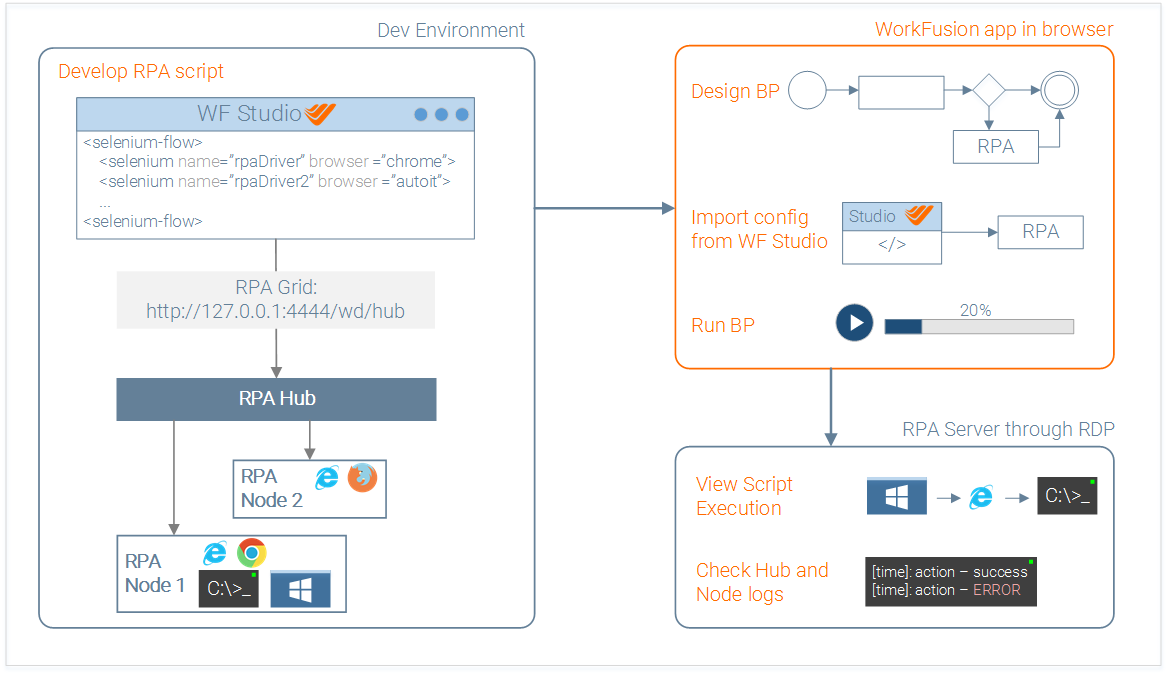
Task: Click the RPA Grid URL box
Action: click(x=276, y=300)
